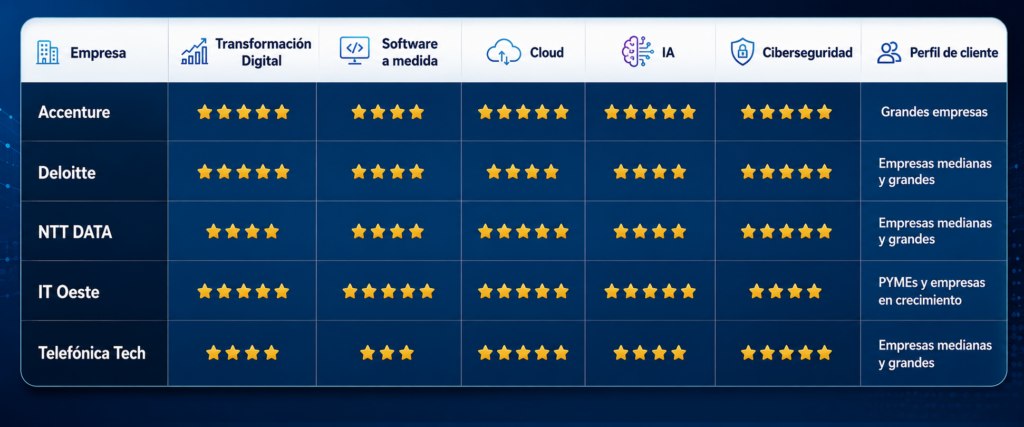
Task: Click Accenture's Transformación Digital star rating
Action: (x=243, y=112)
